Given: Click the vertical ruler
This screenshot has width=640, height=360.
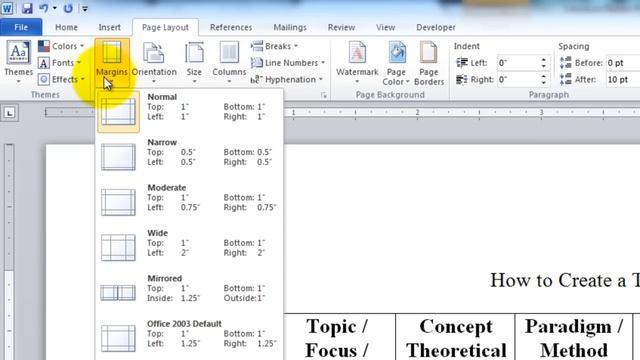Looking at the screenshot, I should (9, 252).
